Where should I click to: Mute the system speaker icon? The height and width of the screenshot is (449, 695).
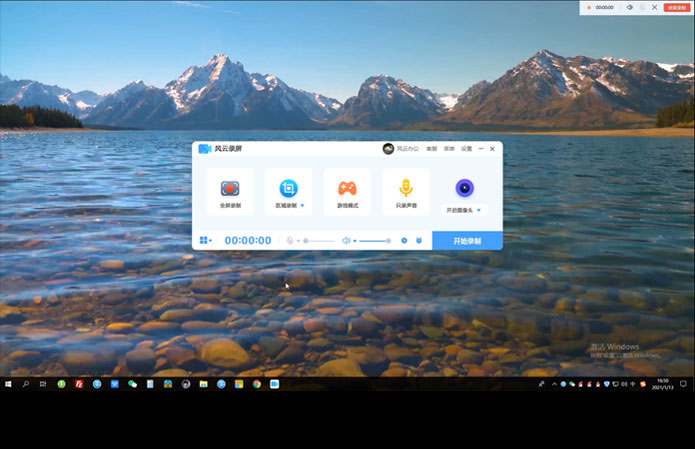[347, 241]
